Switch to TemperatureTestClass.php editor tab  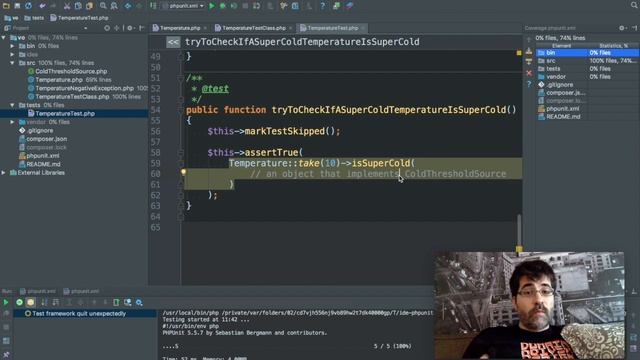click(253, 28)
